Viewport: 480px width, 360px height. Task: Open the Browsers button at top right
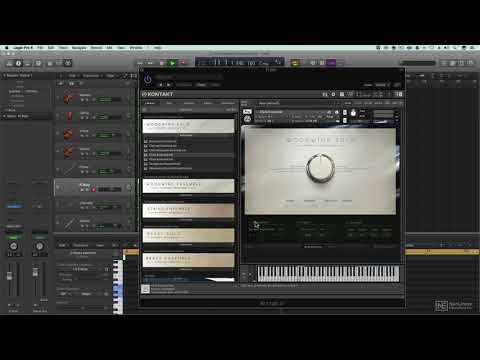(x=471, y=63)
